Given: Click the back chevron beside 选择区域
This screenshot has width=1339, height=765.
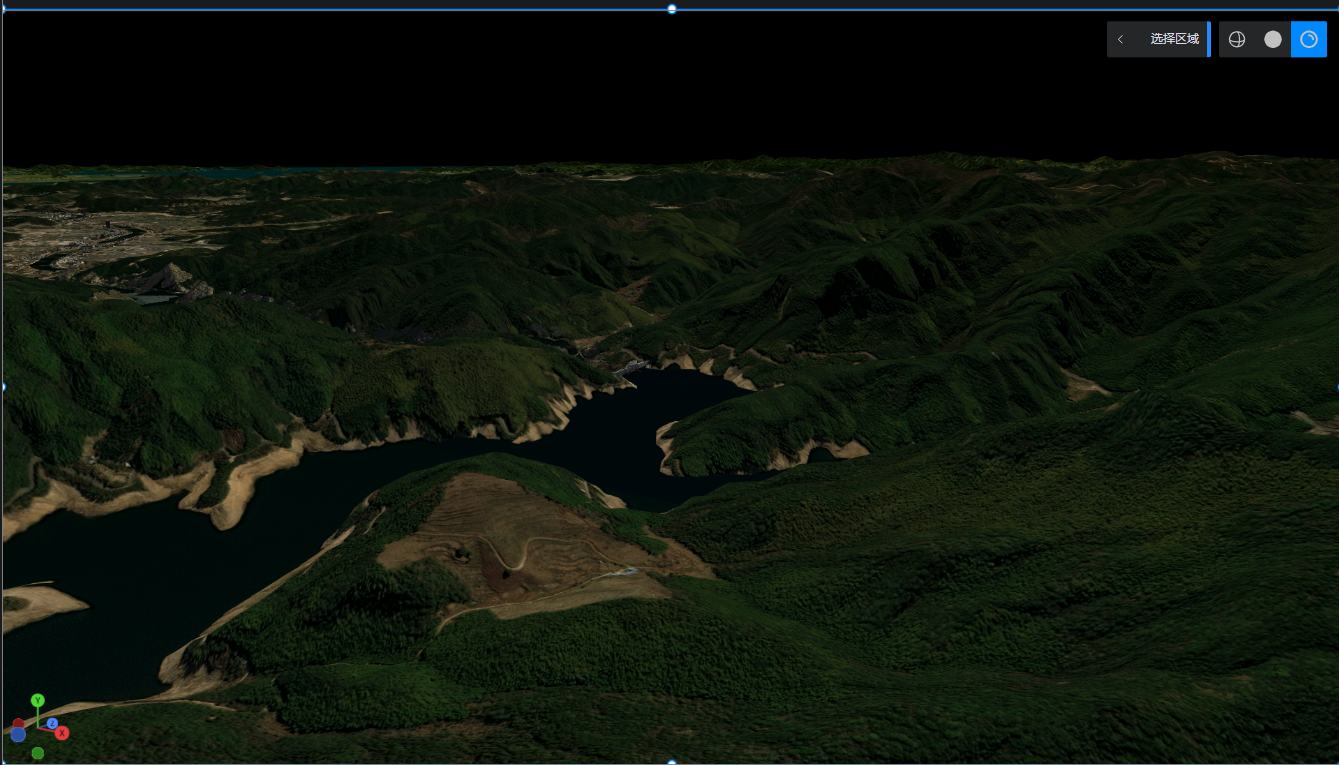Looking at the screenshot, I should click(x=1120, y=39).
